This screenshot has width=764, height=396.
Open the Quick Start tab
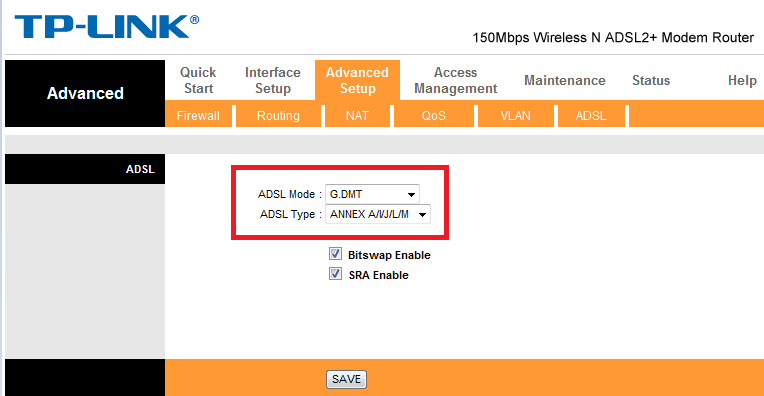198,80
